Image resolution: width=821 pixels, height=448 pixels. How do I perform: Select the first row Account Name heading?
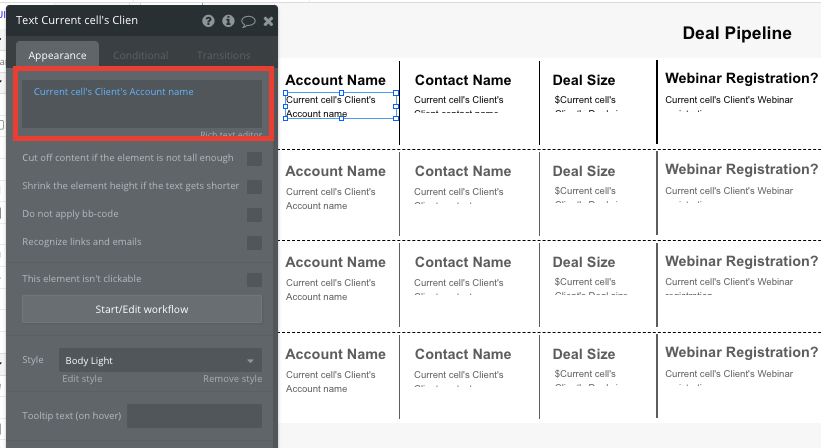335,80
